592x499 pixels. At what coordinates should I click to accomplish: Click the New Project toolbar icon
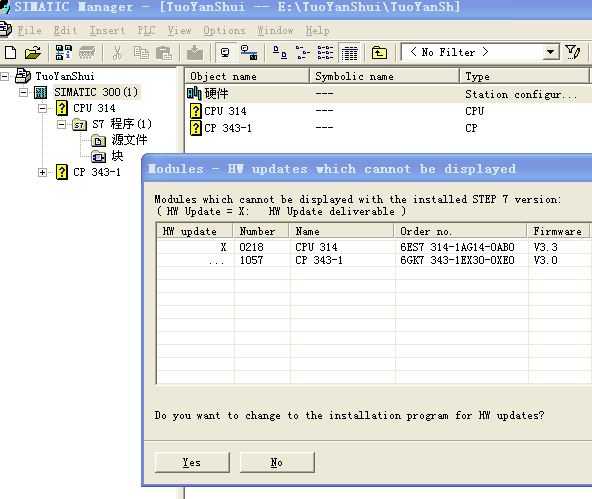(10, 52)
